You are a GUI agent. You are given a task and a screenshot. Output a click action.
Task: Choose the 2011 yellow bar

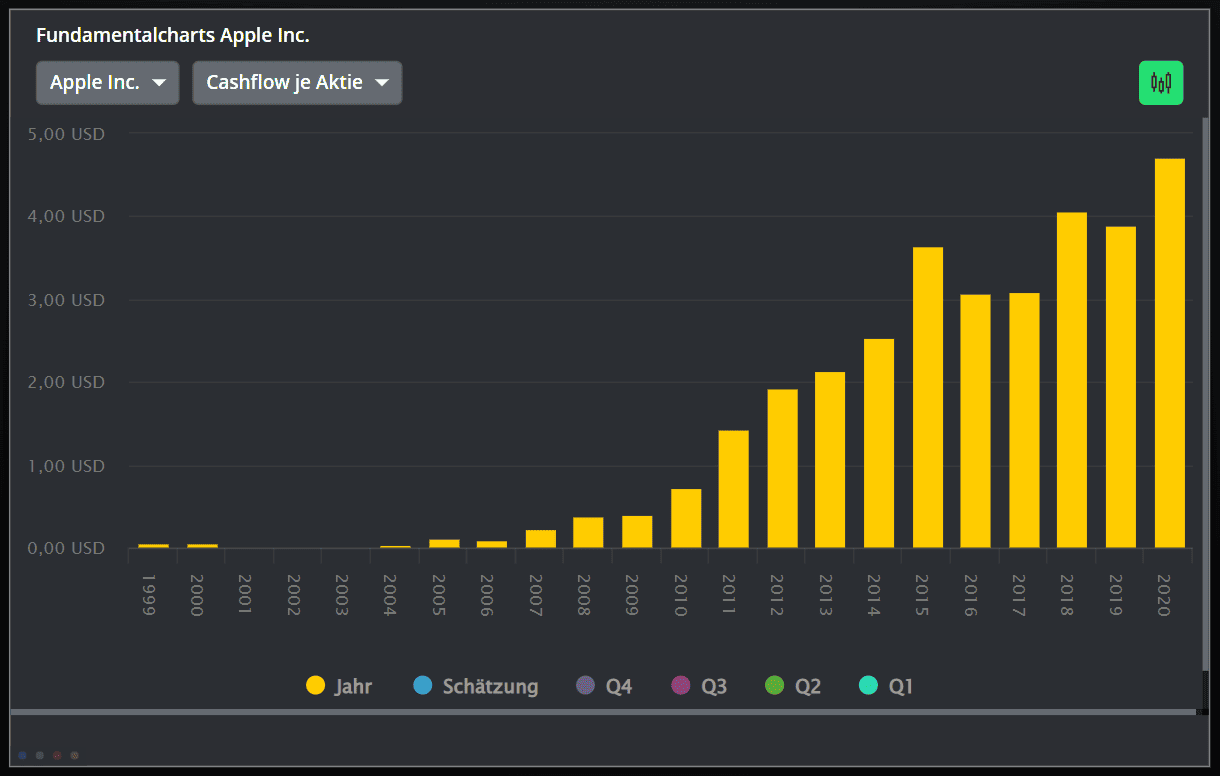click(x=733, y=489)
